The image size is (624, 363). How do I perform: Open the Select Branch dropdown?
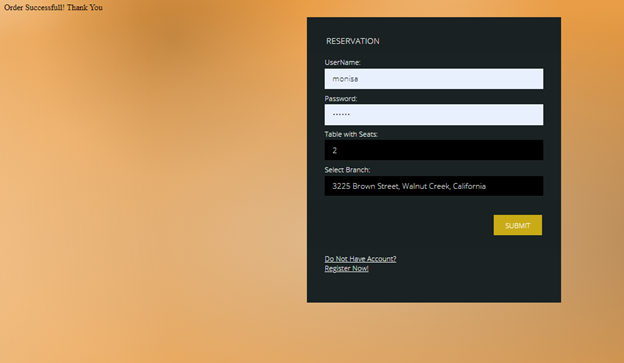point(434,186)
